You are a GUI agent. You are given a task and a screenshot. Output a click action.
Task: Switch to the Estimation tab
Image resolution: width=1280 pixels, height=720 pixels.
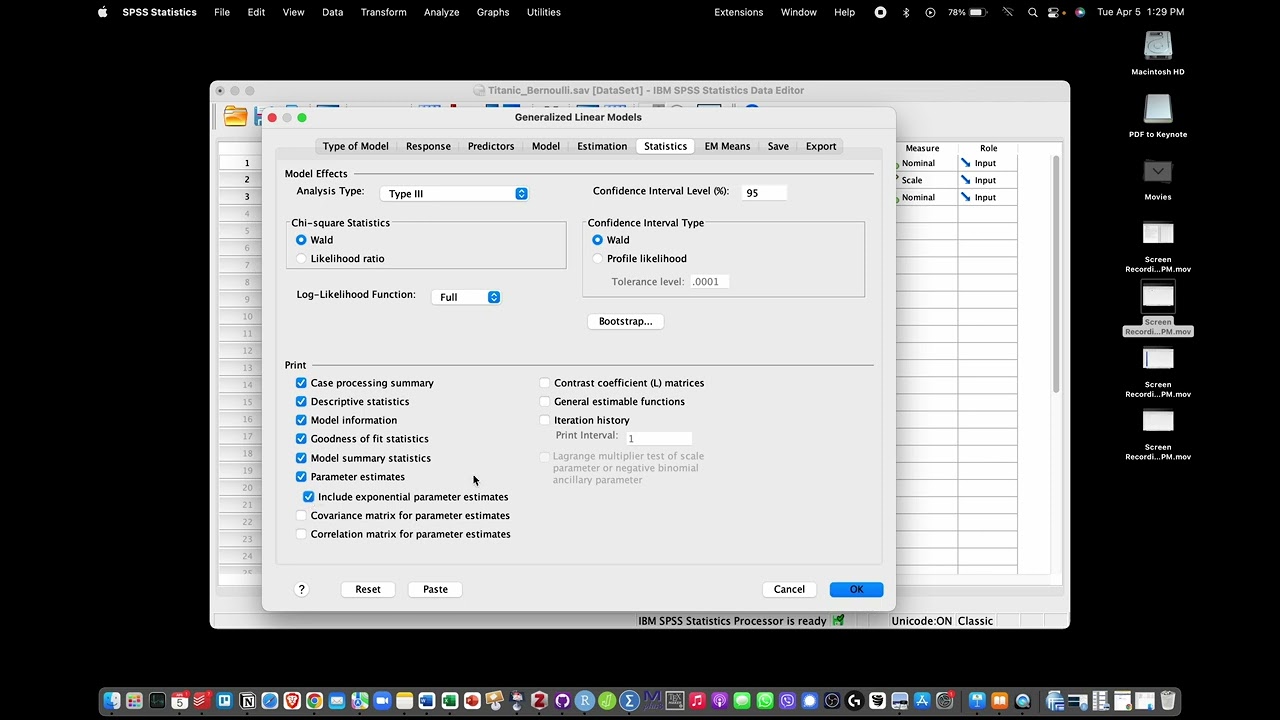click(x=602, y=146)
